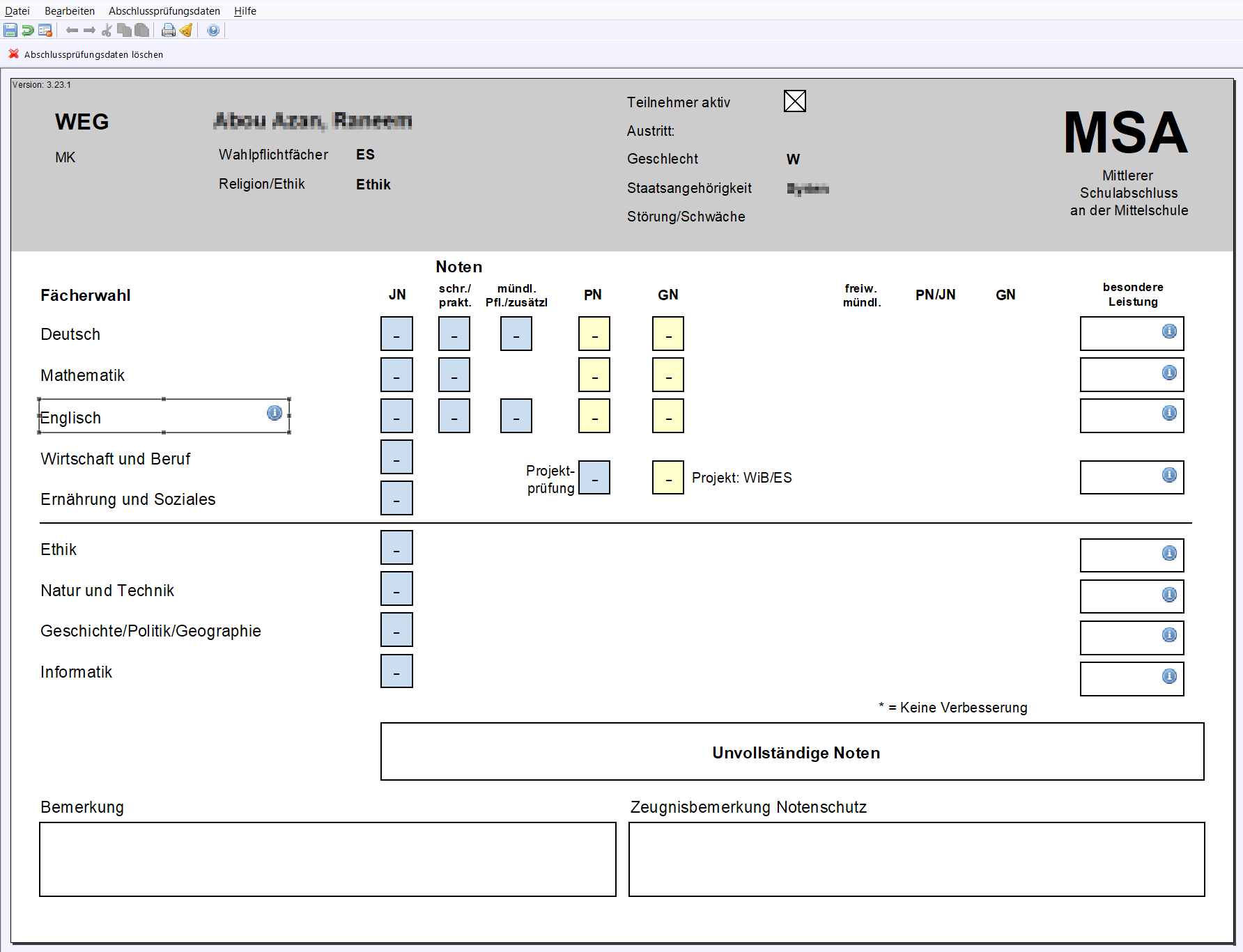Toggle the Teilnehmer aktiv checkbox
Viewport: 1243px width, 952px height.
(795, 101)
